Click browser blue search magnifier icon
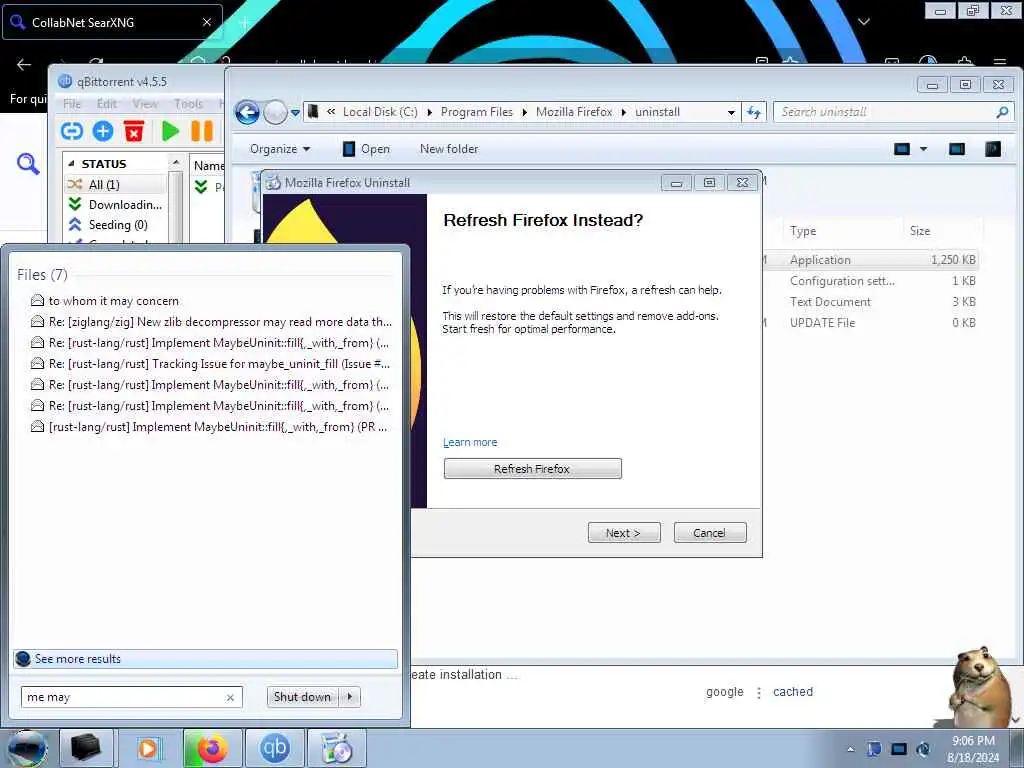 click(28, 164)
